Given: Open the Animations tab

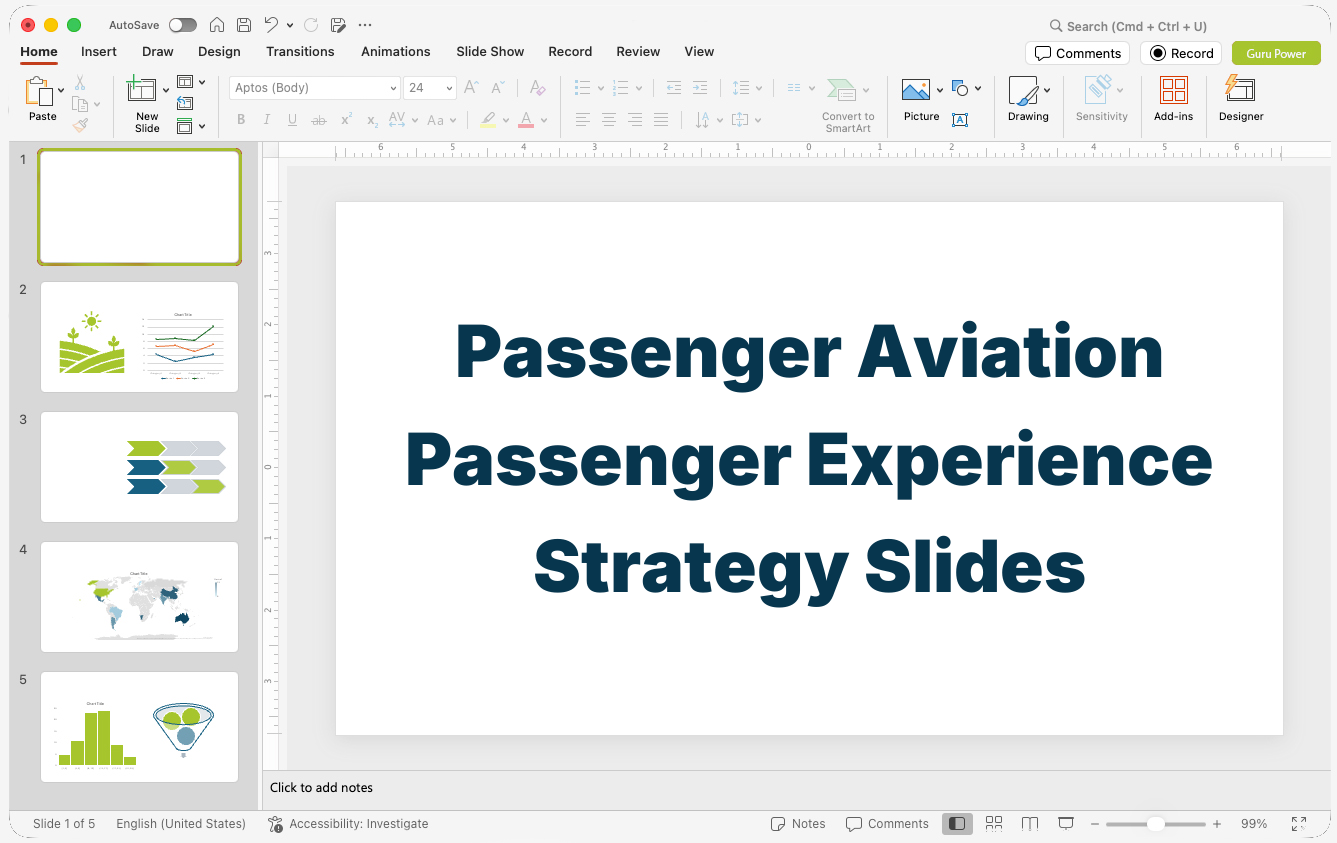Looking at the screenshot, I should 395,51.
